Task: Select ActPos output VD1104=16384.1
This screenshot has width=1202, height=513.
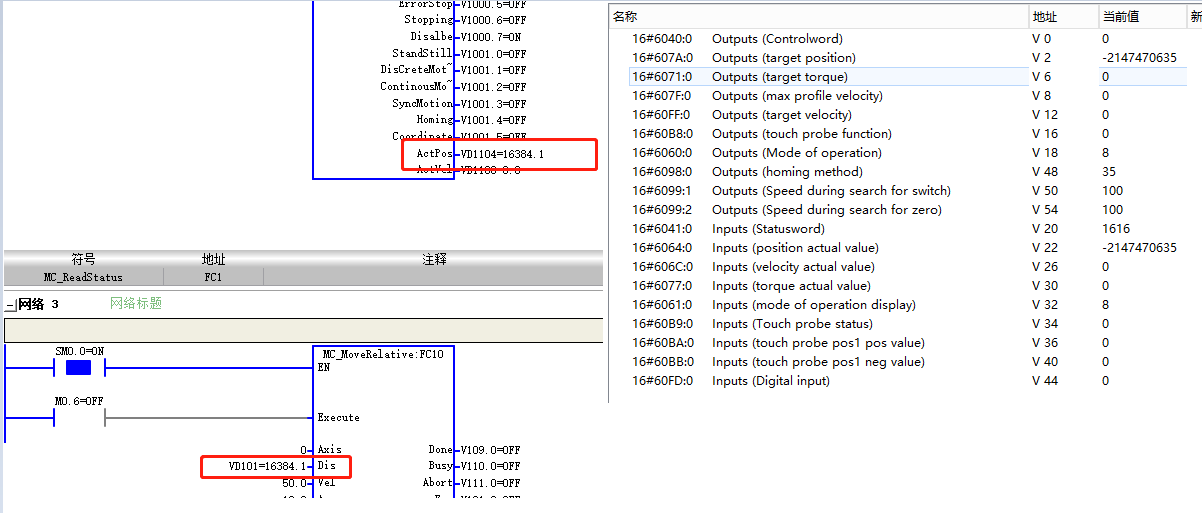Action: click(x=502, y=154)
